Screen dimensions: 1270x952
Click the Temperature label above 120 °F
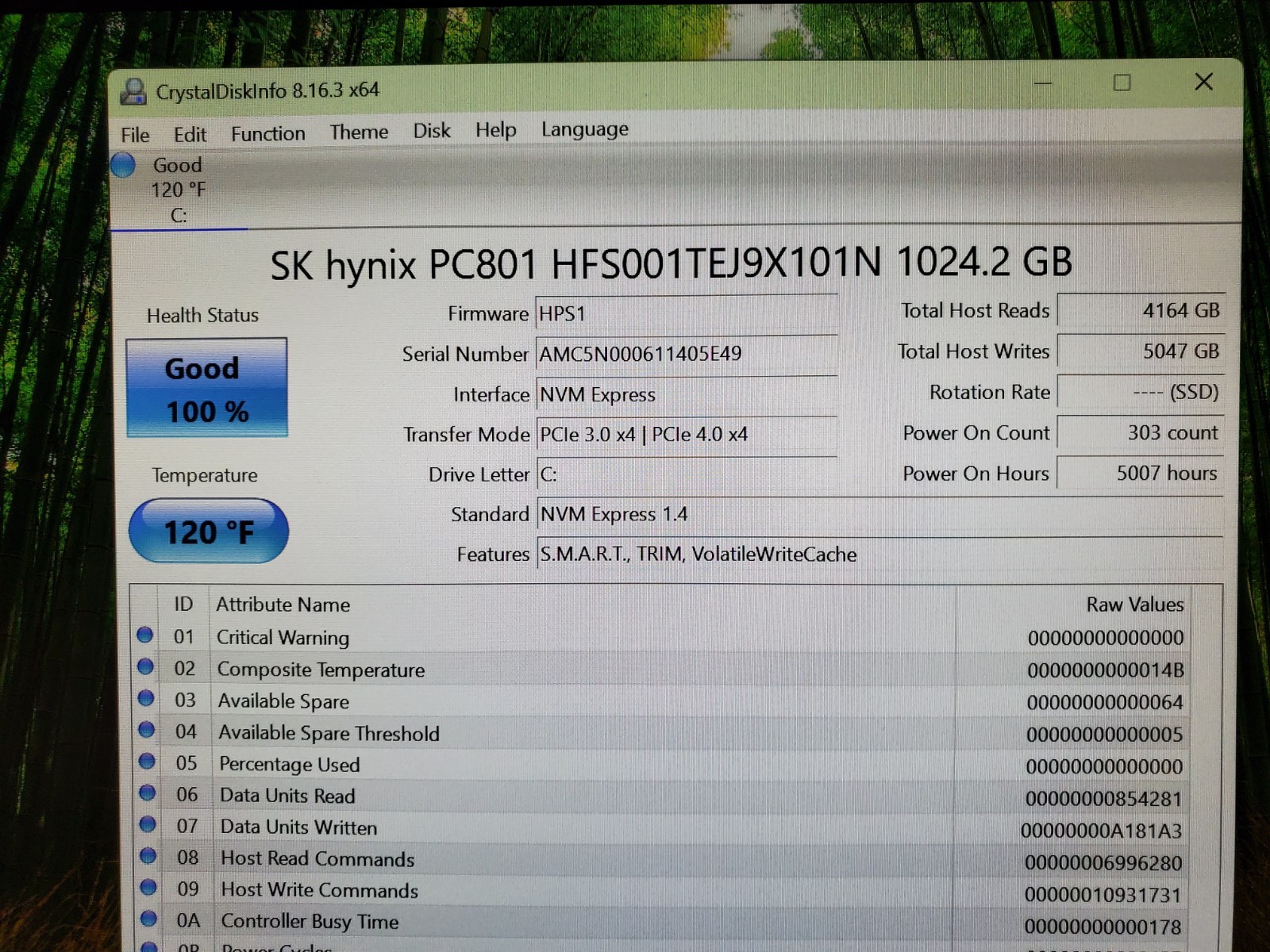[x=205, y=475]
